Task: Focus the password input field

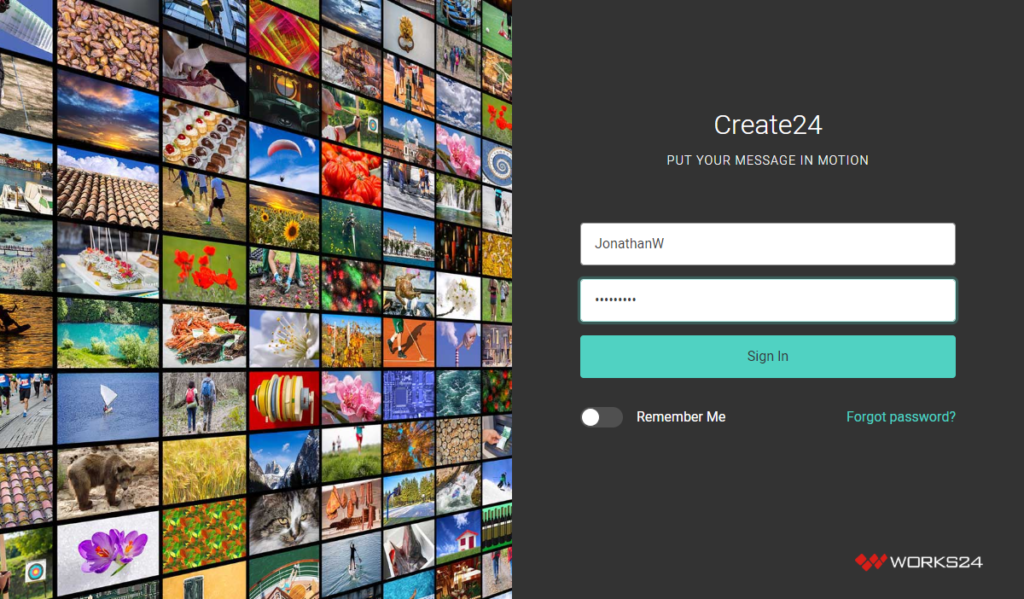Action: [x=767, y=300]
